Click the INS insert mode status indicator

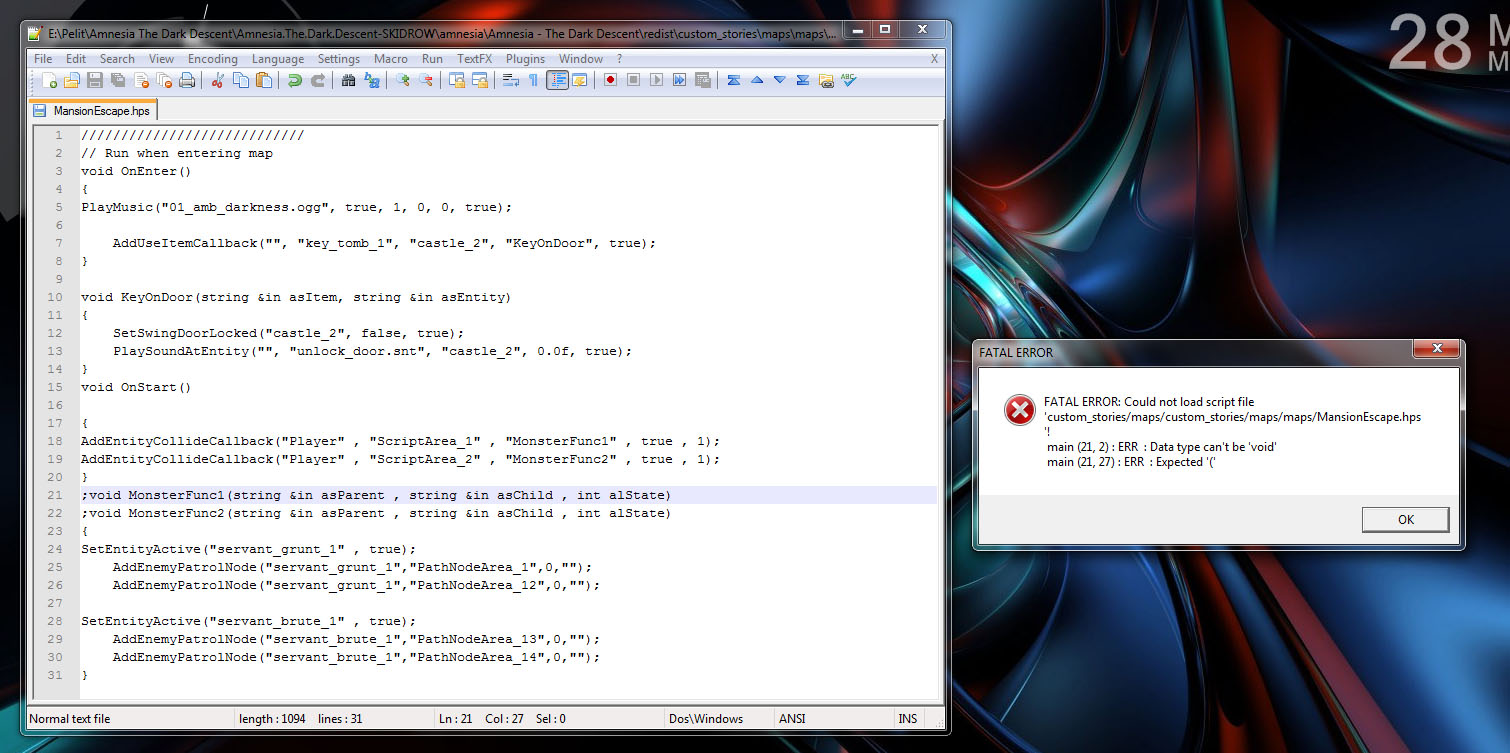(907, 718)
